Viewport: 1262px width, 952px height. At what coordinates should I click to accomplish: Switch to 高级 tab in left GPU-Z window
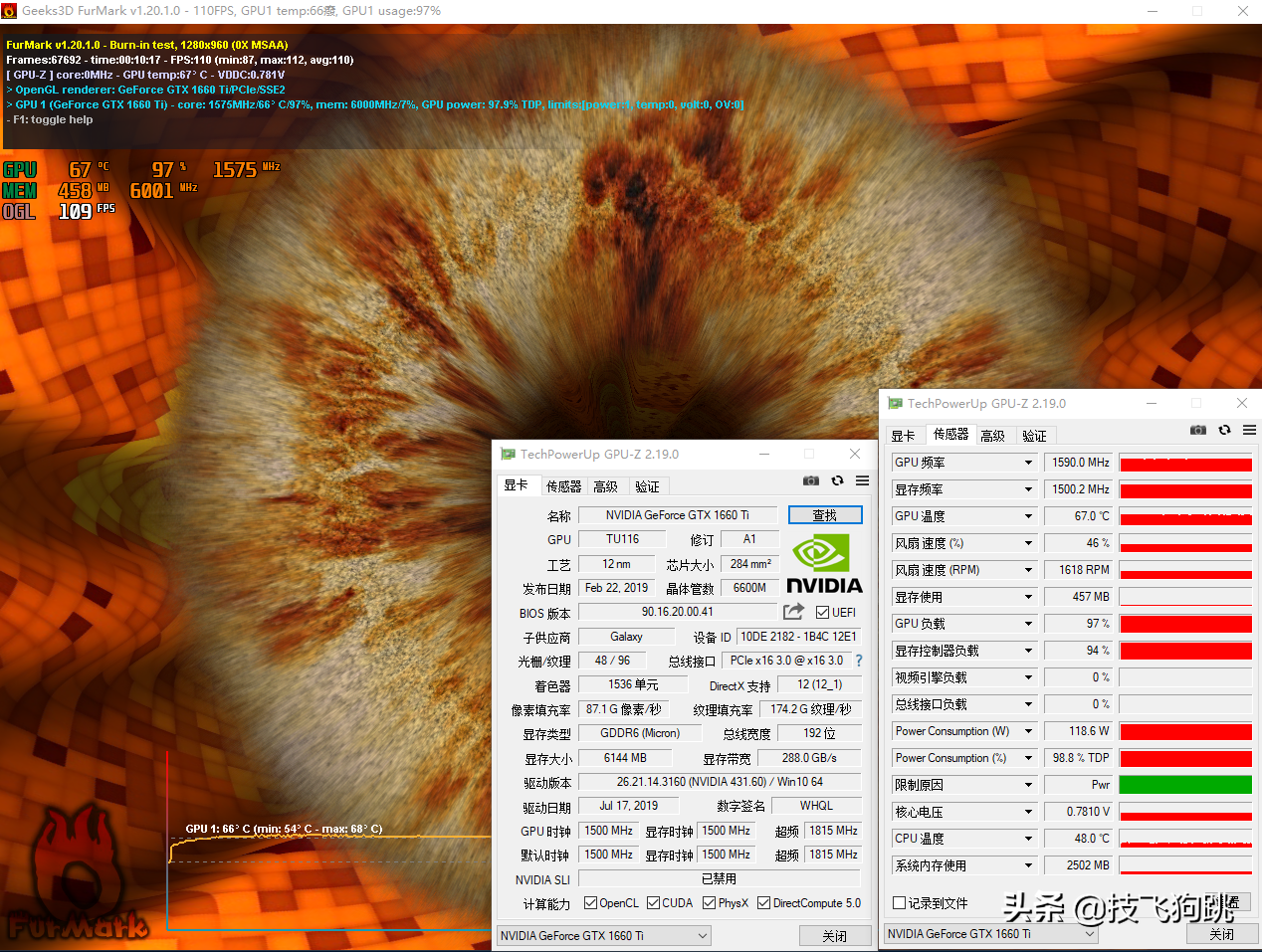tap(605, 486)
